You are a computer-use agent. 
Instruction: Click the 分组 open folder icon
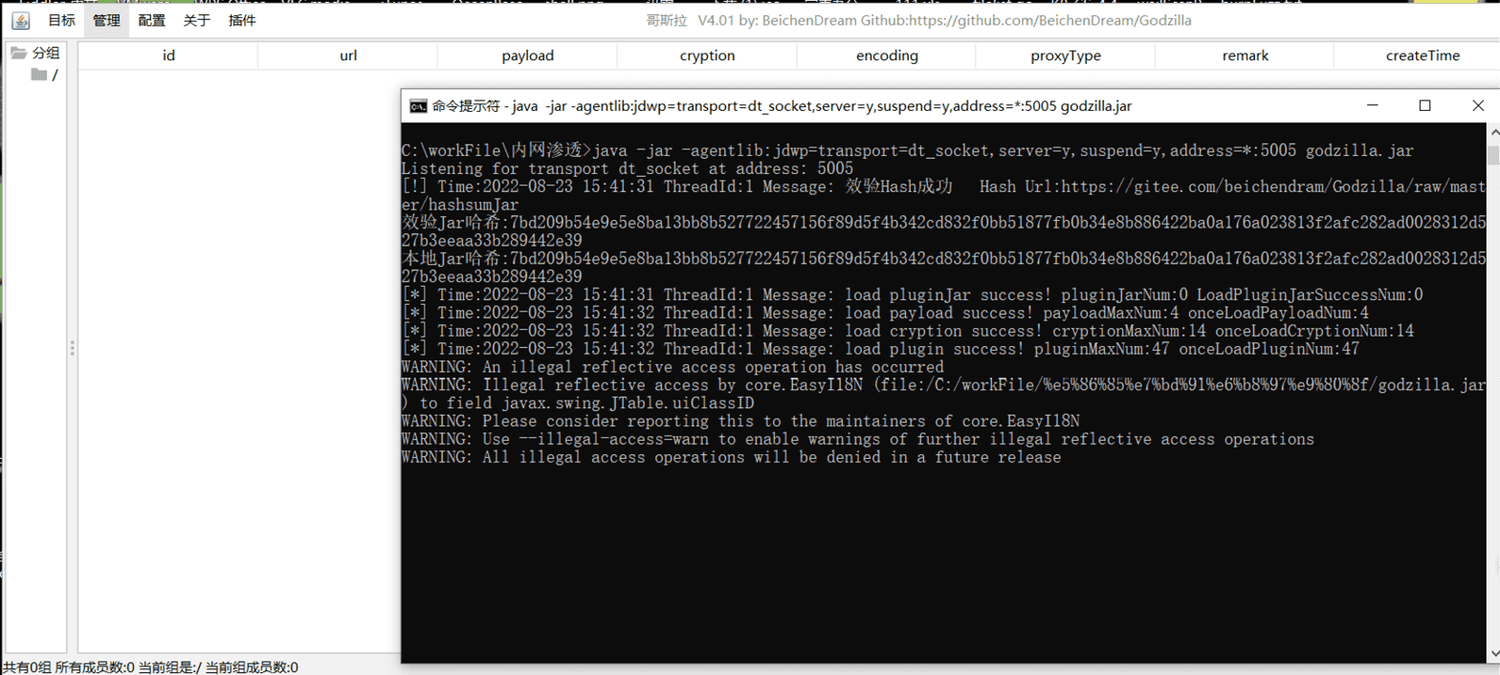click(19, 53)
